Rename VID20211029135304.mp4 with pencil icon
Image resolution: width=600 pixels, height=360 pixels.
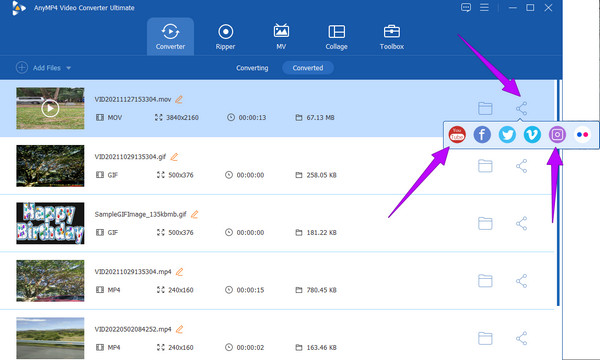[x=179, y=272]
